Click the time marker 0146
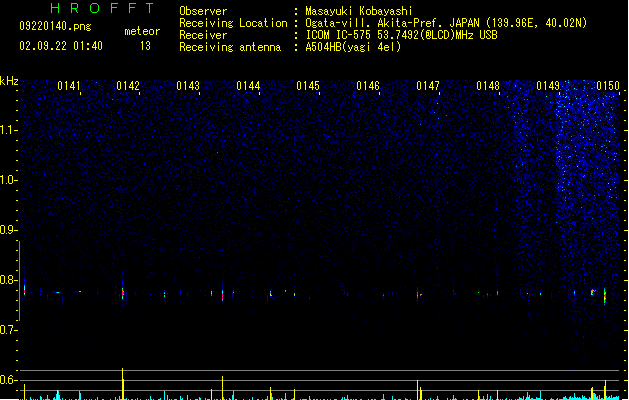The width and height of the screenshot is (629, 400). (368, 86)
